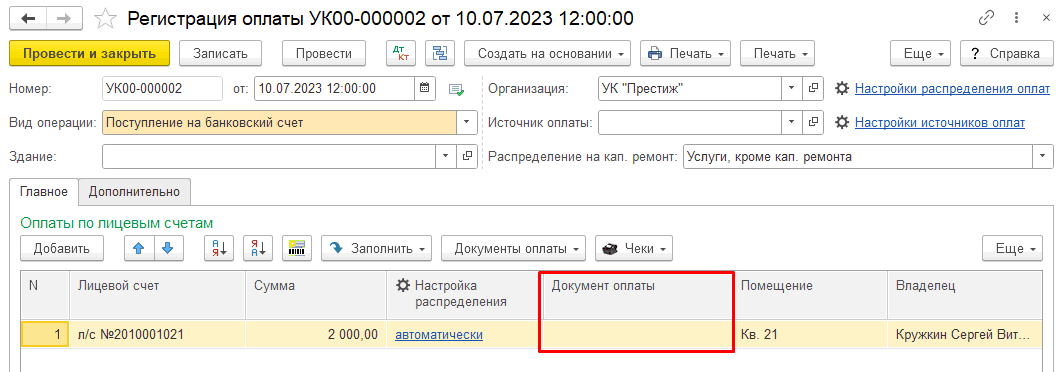Click the barcode scan icon button
The width and height of the screenshot is (1061, 372).
[x=296, y=248]
